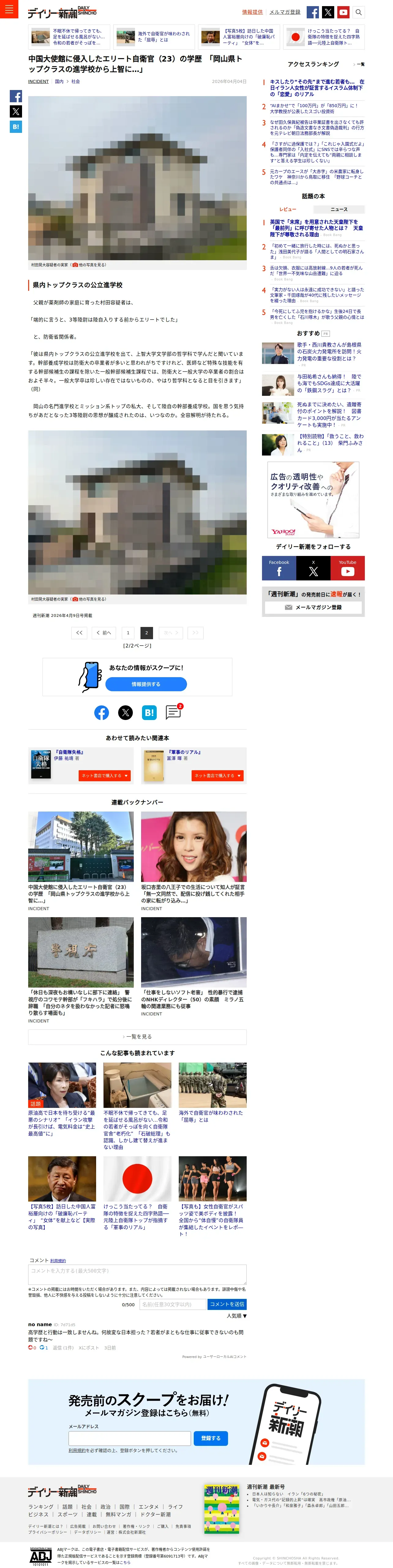
Task: Open アクセスランキング 一覧 link
Action: coord(359,64)
